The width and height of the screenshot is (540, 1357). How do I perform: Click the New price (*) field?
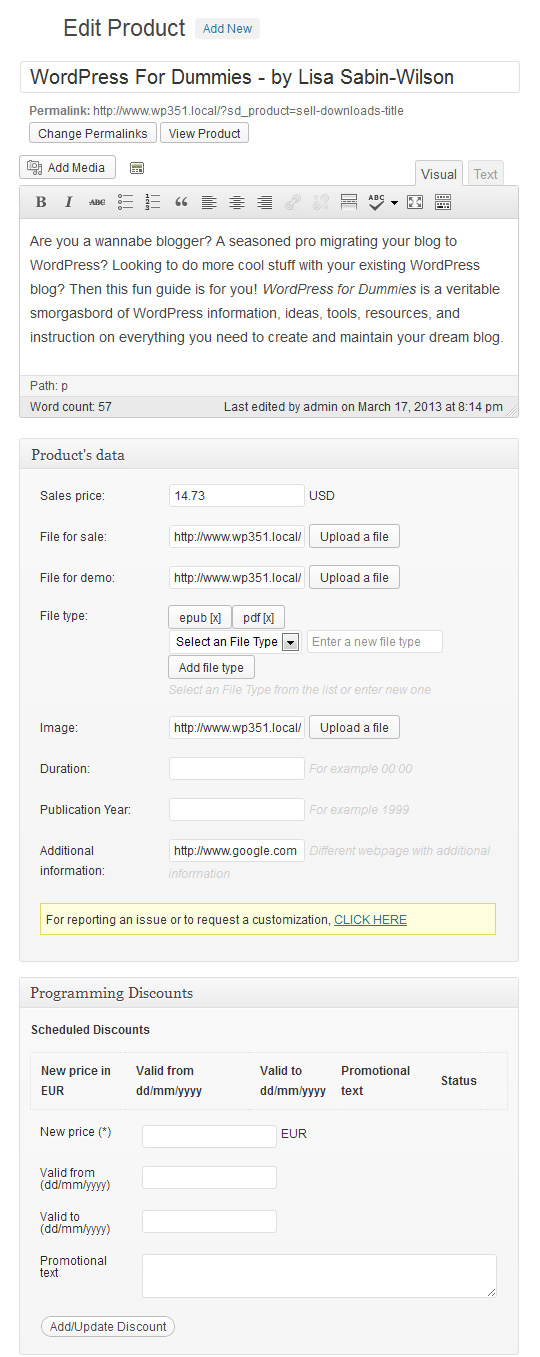point(209,1136)
